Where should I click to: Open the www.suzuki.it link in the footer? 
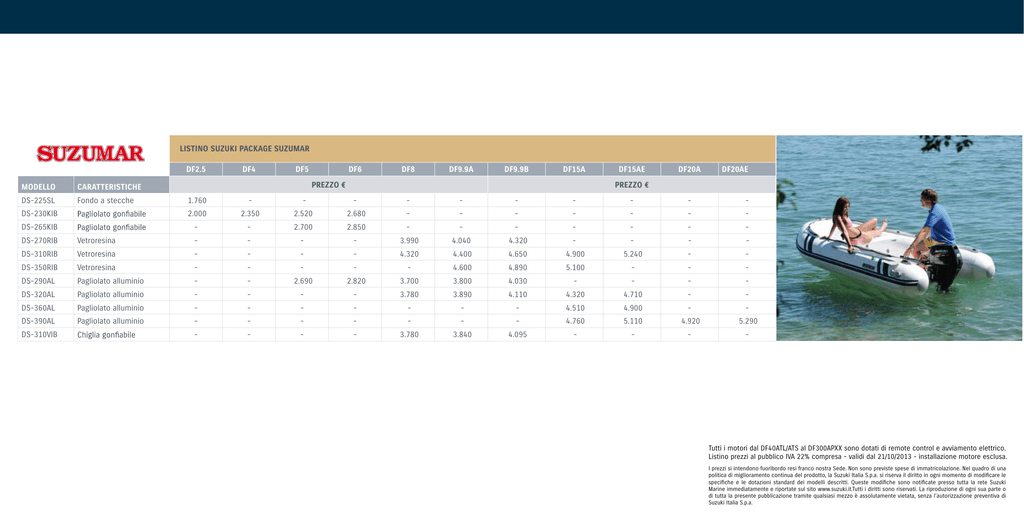click(837, 489)
